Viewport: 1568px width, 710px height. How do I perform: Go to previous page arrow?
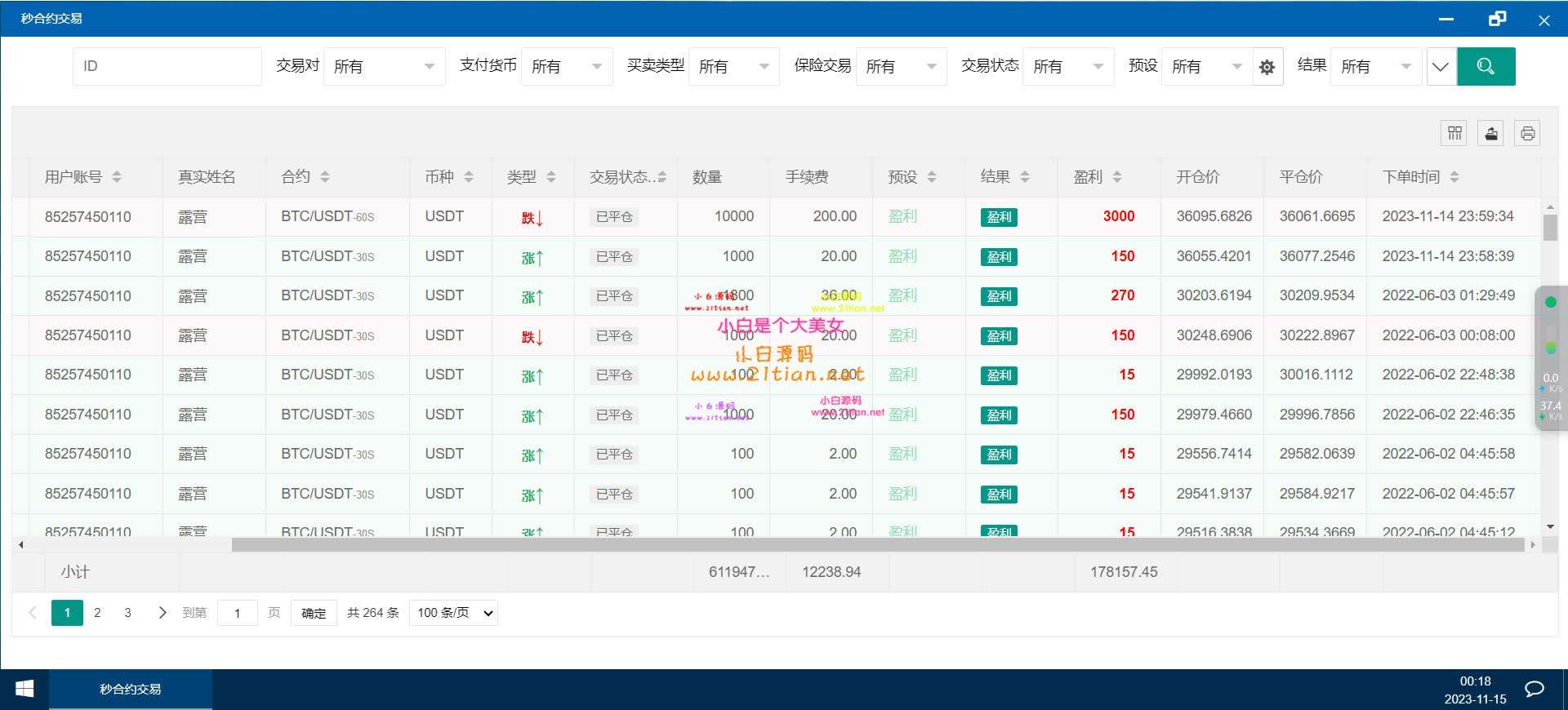tap(33, 613)
